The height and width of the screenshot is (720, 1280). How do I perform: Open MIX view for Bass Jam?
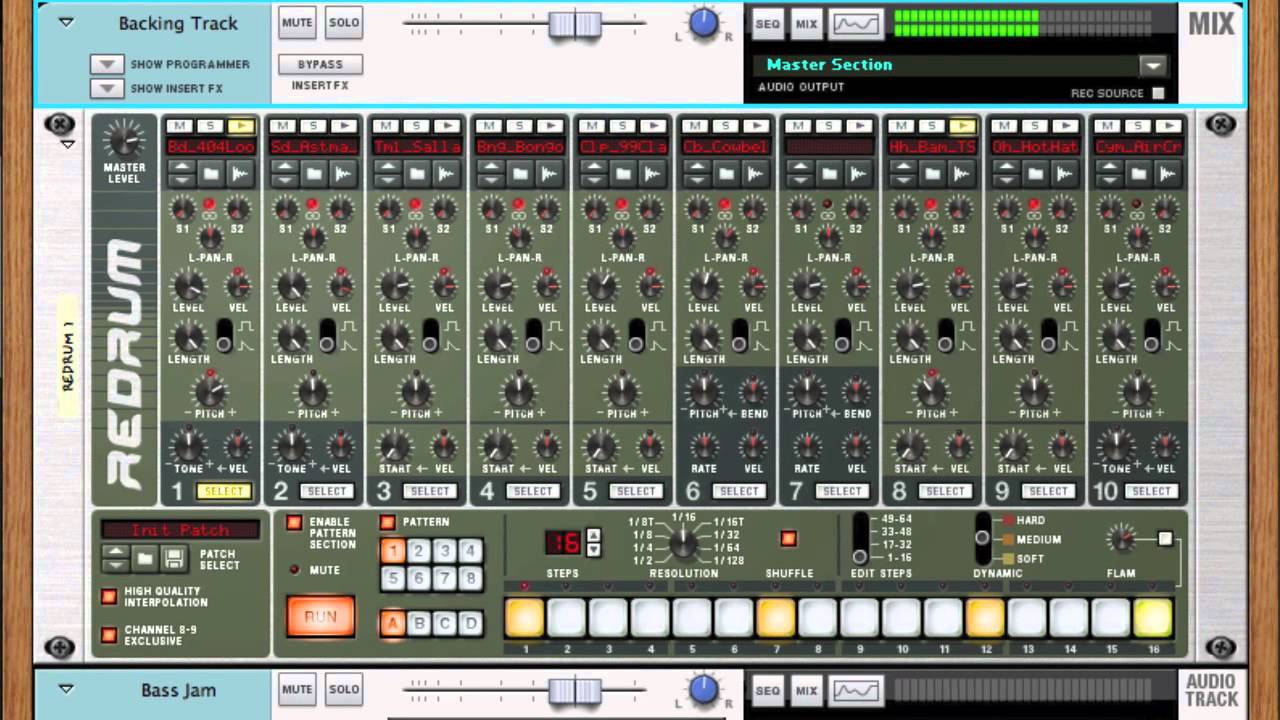806,689
